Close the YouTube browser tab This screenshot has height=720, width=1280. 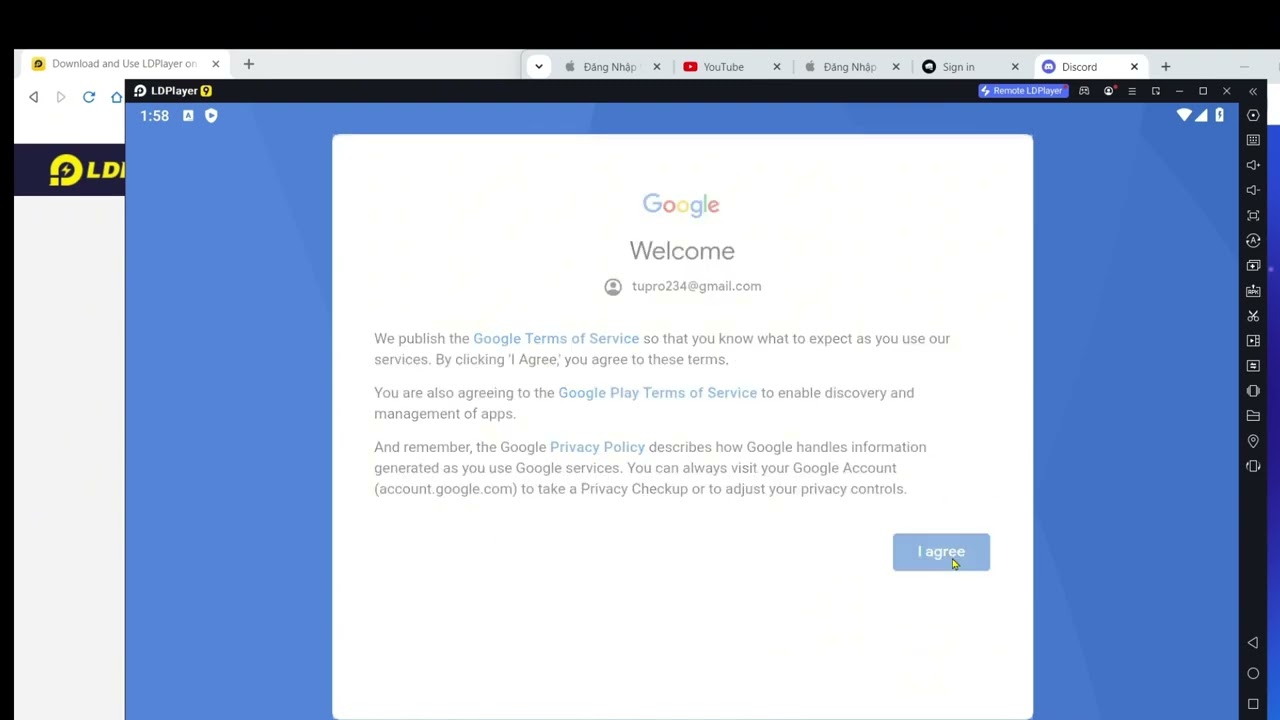(776, 67)
